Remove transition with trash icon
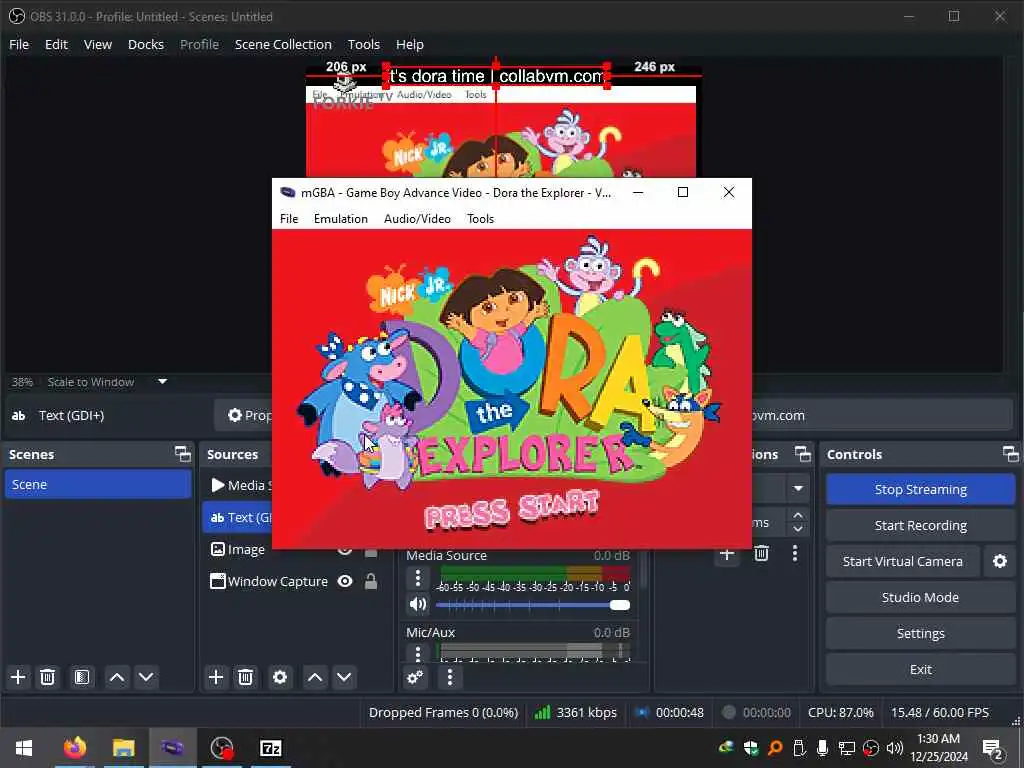1024x768 pixels. click(761, 554)
